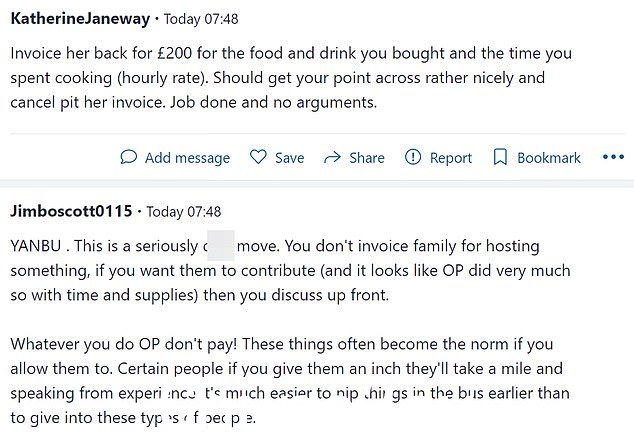The width and height of the screenshot is (634, 436).
Task: Click the Report exclamation circle icon
Action: pyautogui.click(x=412, y=157)
